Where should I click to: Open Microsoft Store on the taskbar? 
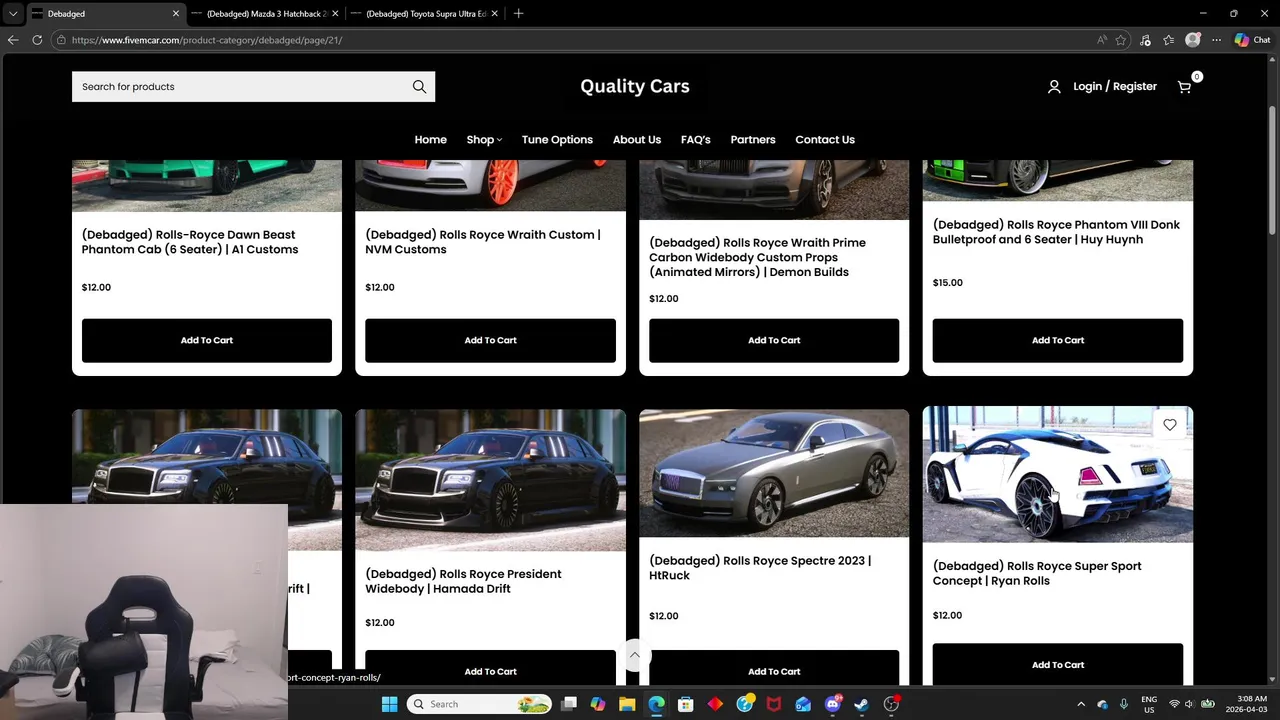coord(686,704)
